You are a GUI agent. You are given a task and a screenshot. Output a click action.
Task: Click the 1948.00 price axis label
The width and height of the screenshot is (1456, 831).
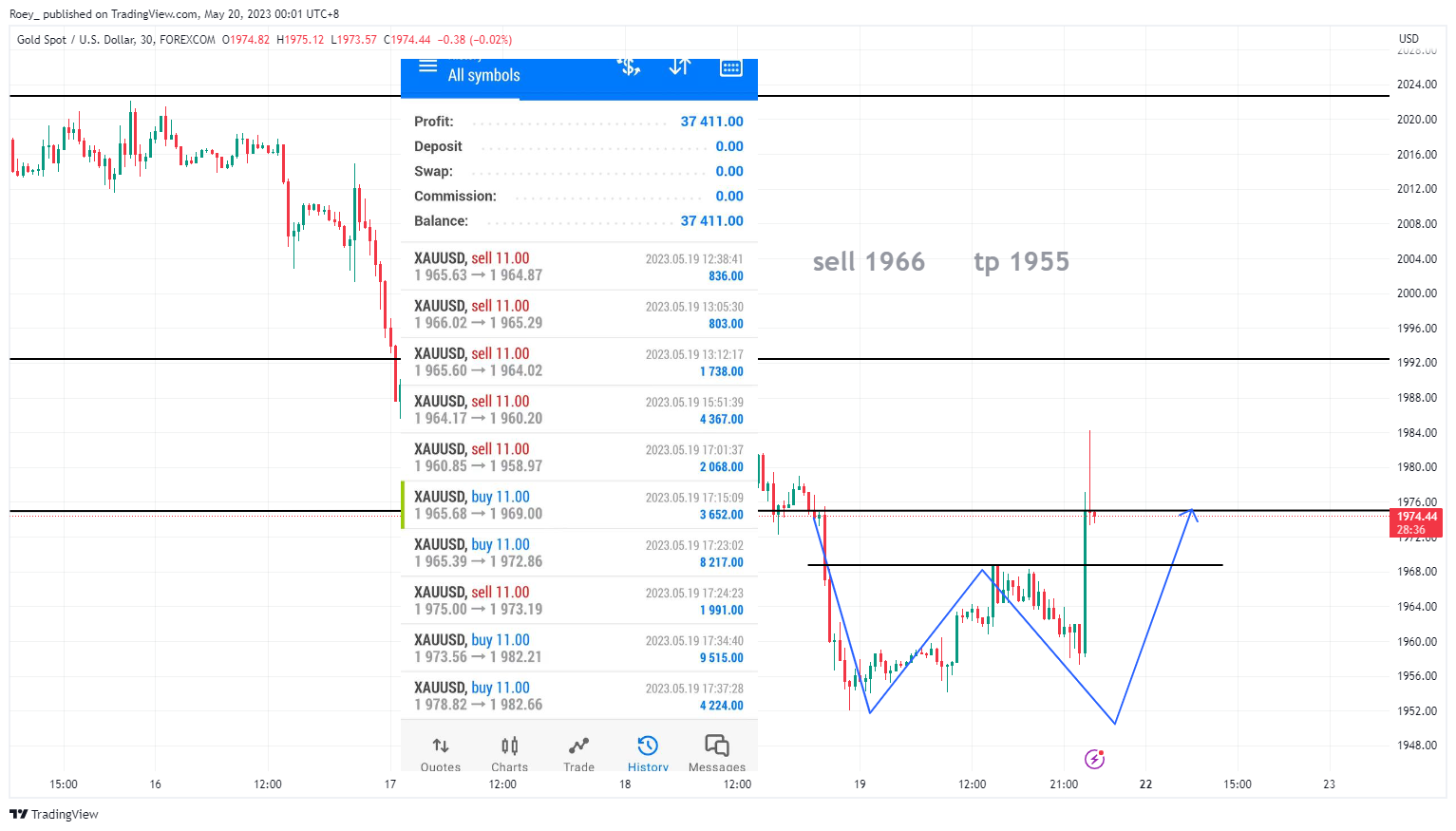point(1416,746)
